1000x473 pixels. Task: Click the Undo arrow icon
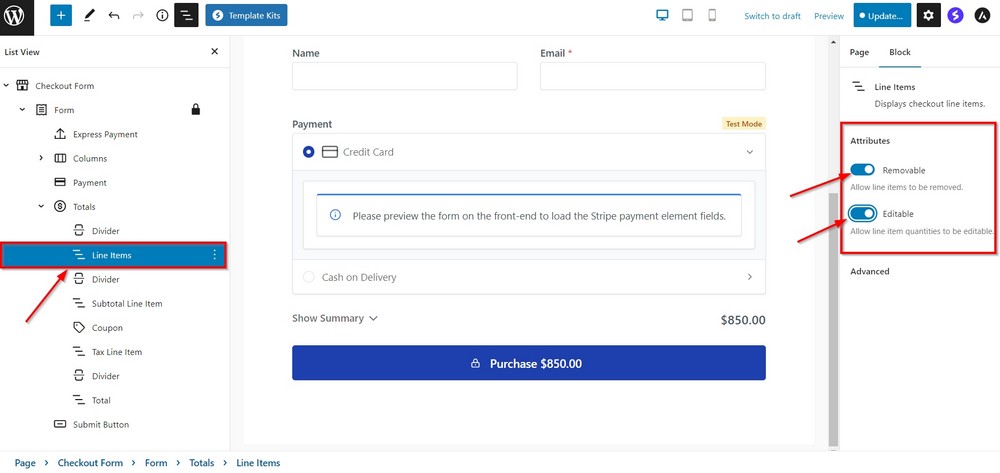[113, 16]
